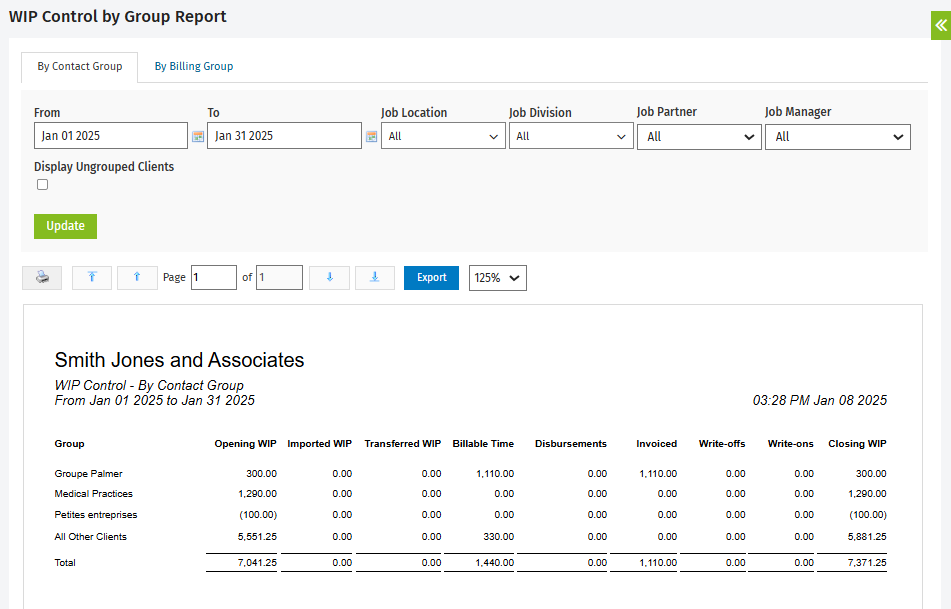951x609 pixels.
Task: Click the Group column header
Action: pos(69,444)
